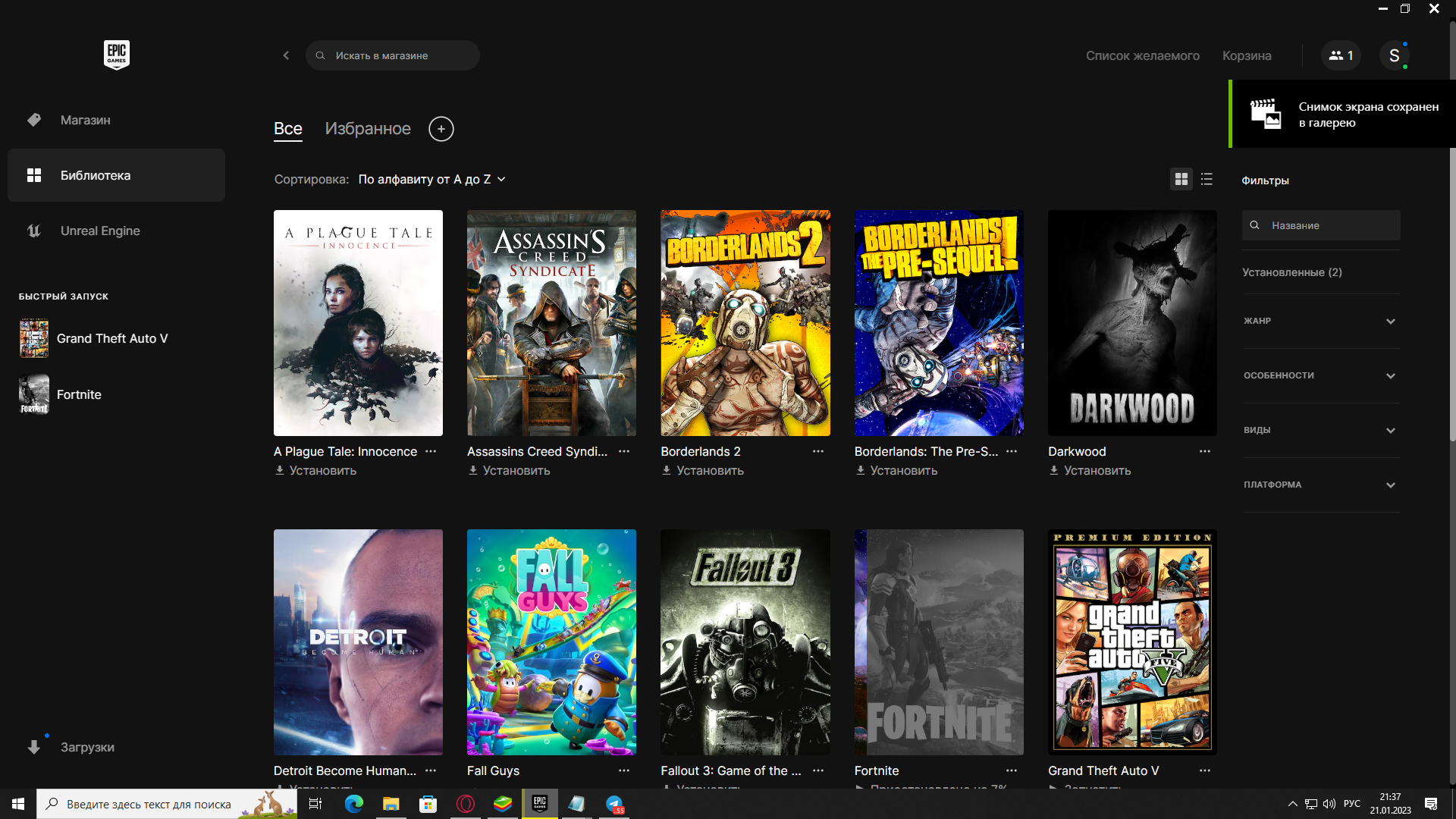The height and width of the screenshot is (819, 1456).
Task: Switch to the All tab
Action: pos(287,129)
